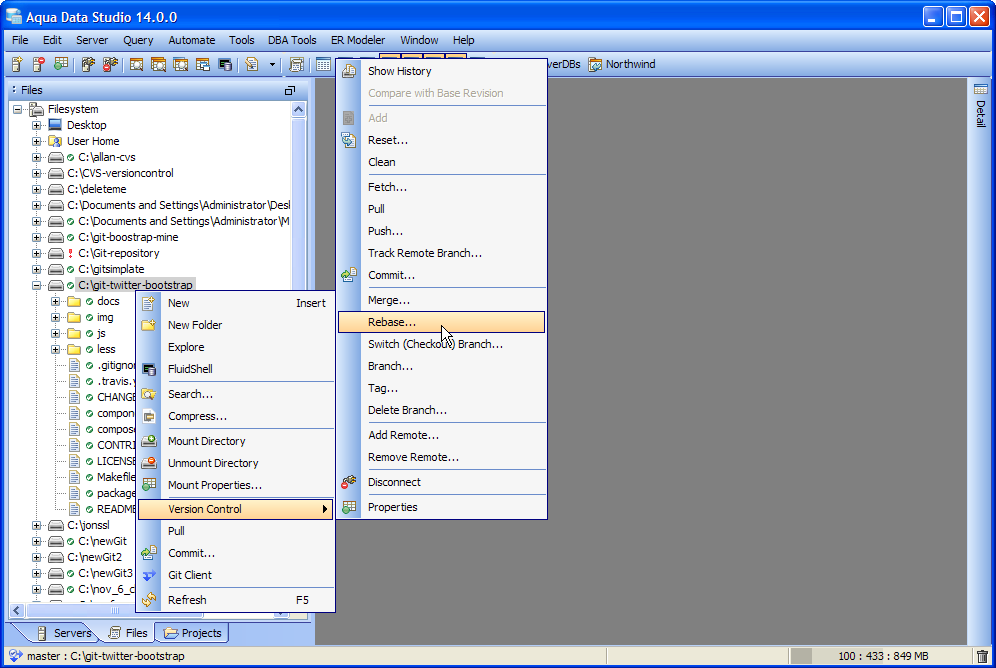Switch to the Projects tab
Viewport: 996px width, 668px height.
pyautogui.click(x=192, y=633)
